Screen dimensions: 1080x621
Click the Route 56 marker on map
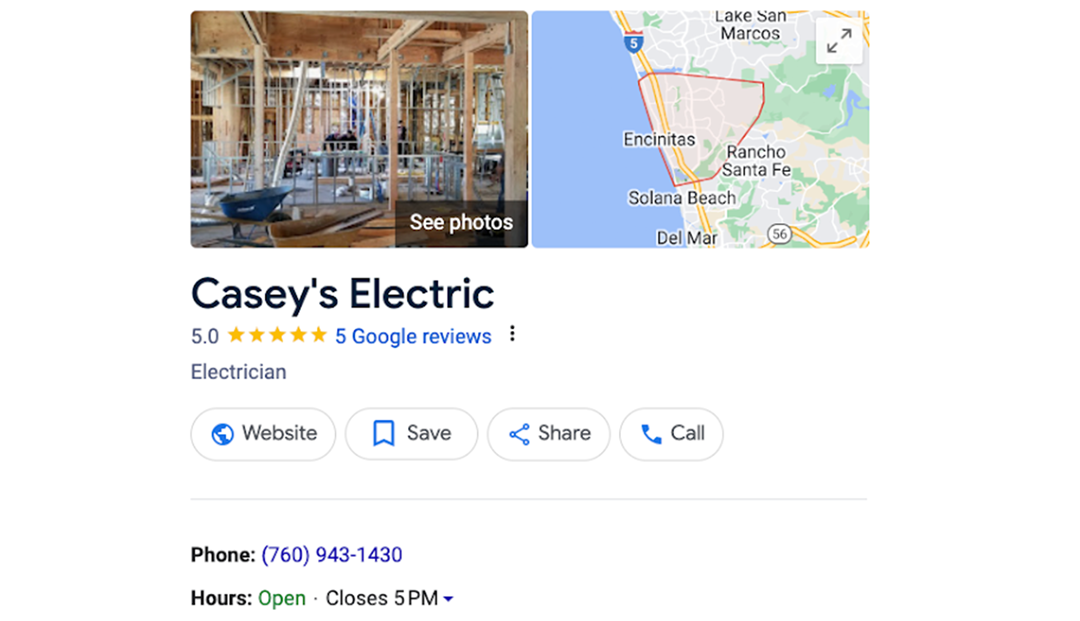[x=781, y=234]
